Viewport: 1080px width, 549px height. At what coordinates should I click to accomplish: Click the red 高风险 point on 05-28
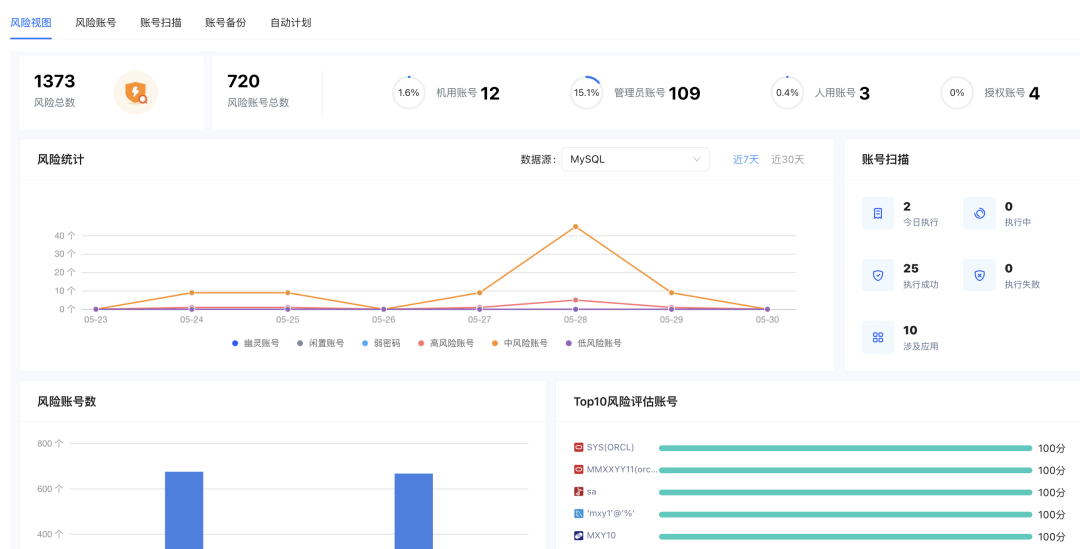[x=575, y=300]
